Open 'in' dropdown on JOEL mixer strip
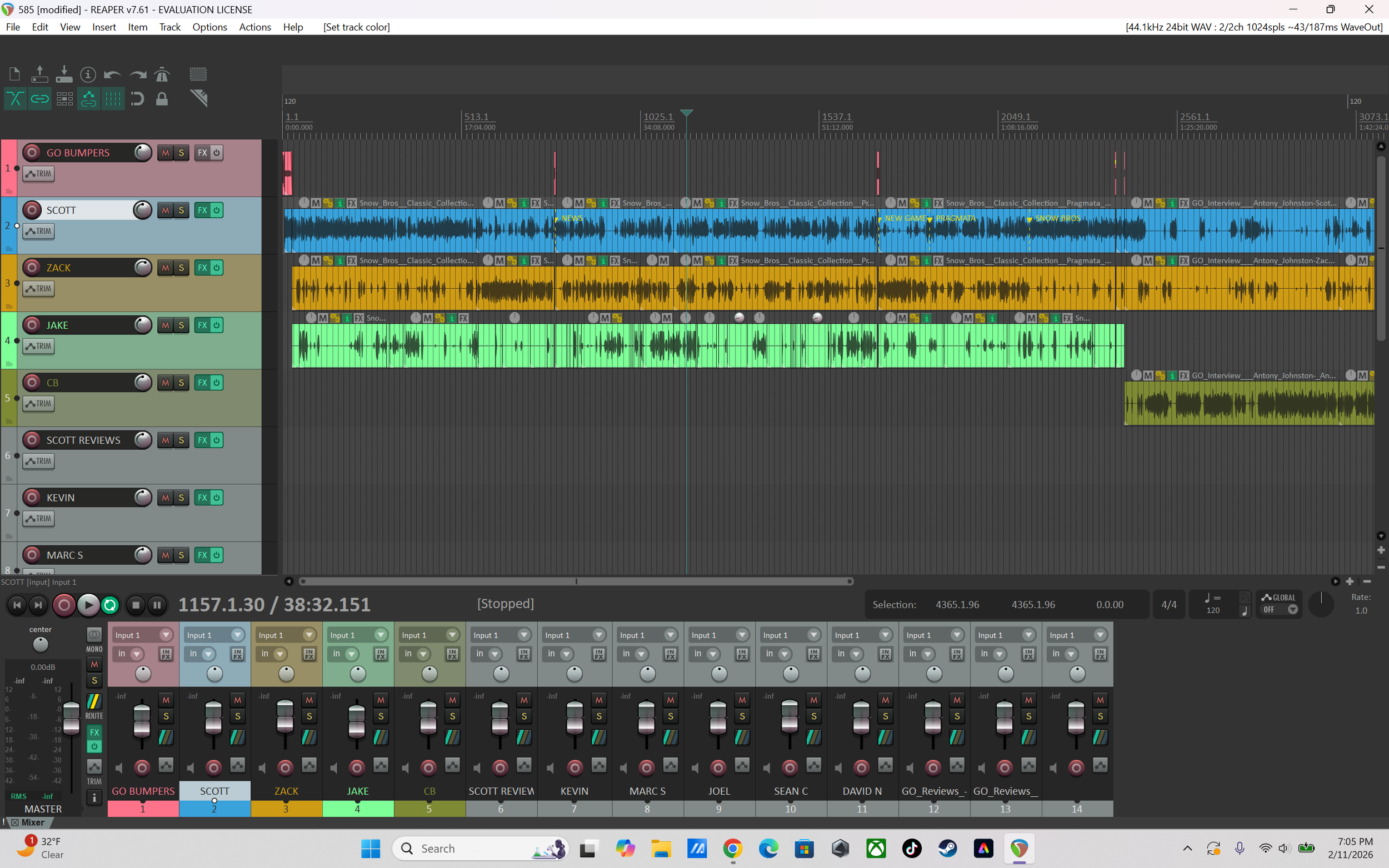The image size is (1389, 868). [x=706, y=654]
